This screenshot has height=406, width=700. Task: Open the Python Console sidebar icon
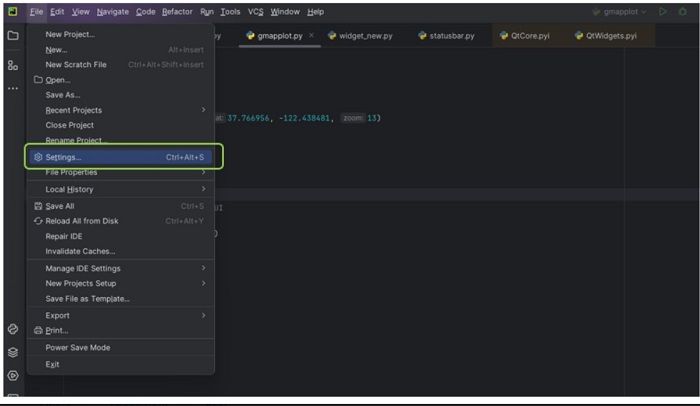(x=13, y=329)
